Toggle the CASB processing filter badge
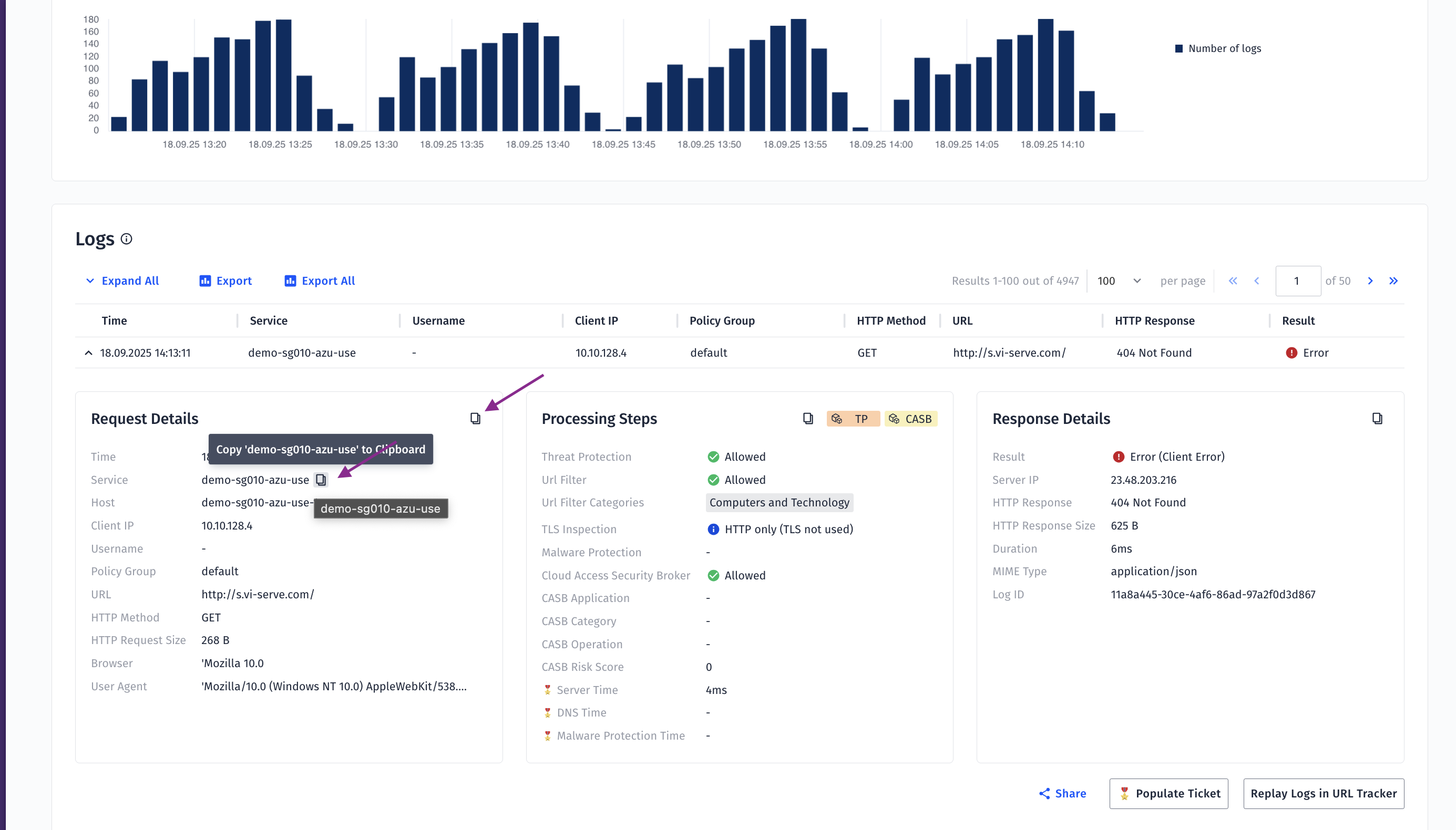Screen dimensions: 1456x830 point(911,419)
